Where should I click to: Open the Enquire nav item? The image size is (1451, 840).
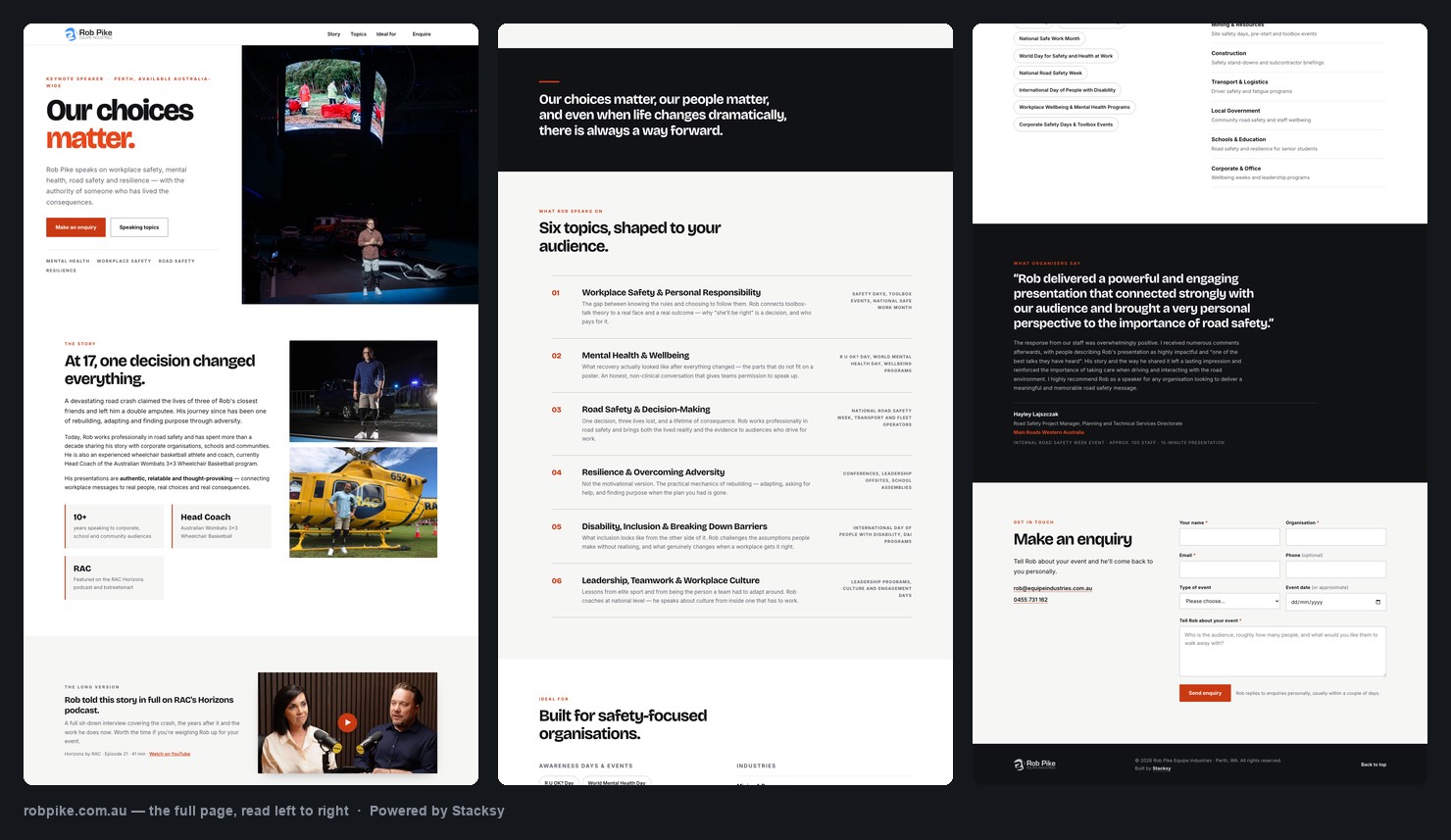coord(422,34)
